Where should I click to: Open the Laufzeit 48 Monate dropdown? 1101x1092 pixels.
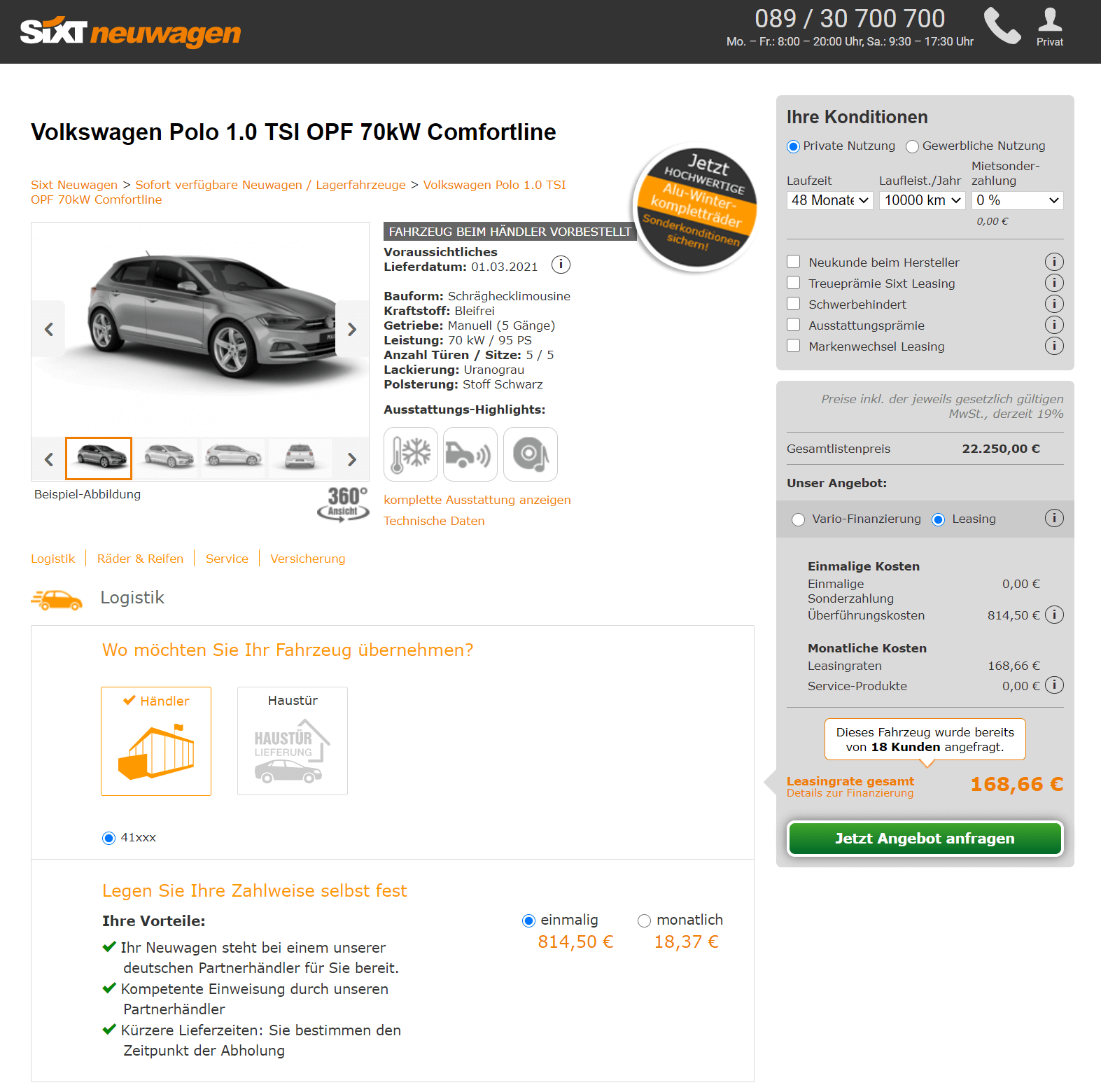(x=830, y=200)
